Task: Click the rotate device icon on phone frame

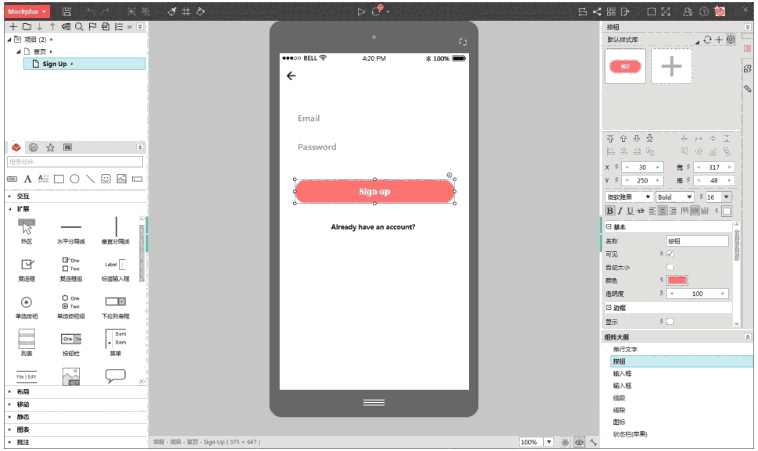Action: pyautogui.click(x=463, y=42)
